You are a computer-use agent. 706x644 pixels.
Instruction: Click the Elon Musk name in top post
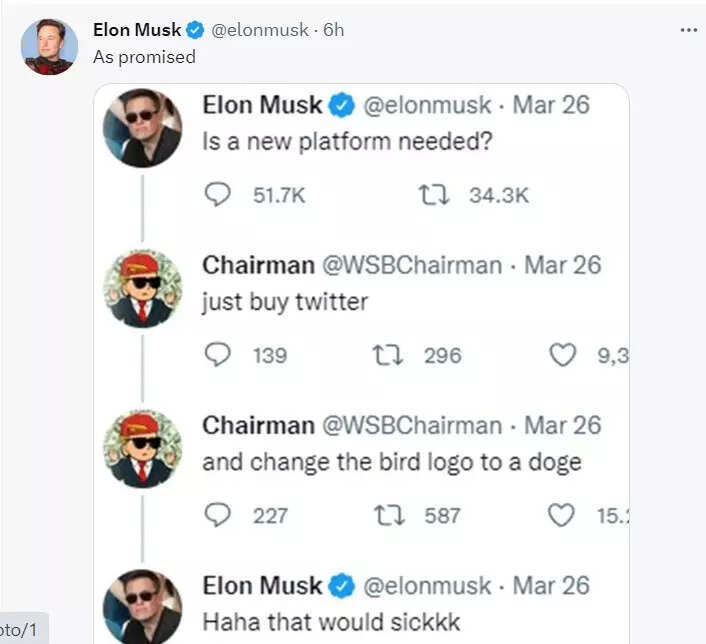[x=137, y=30]
